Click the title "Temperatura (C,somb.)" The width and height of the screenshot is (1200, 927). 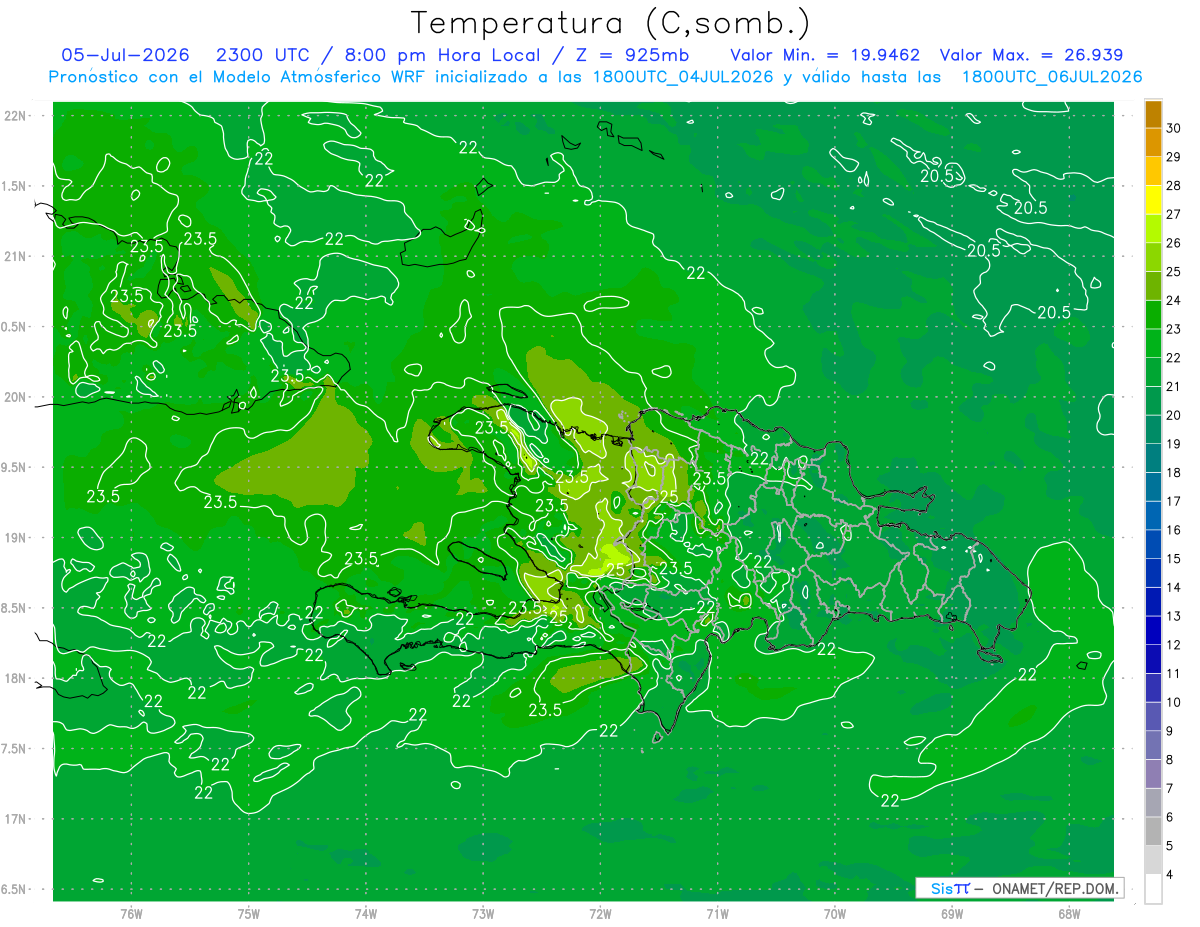click(x=610, y=23)
